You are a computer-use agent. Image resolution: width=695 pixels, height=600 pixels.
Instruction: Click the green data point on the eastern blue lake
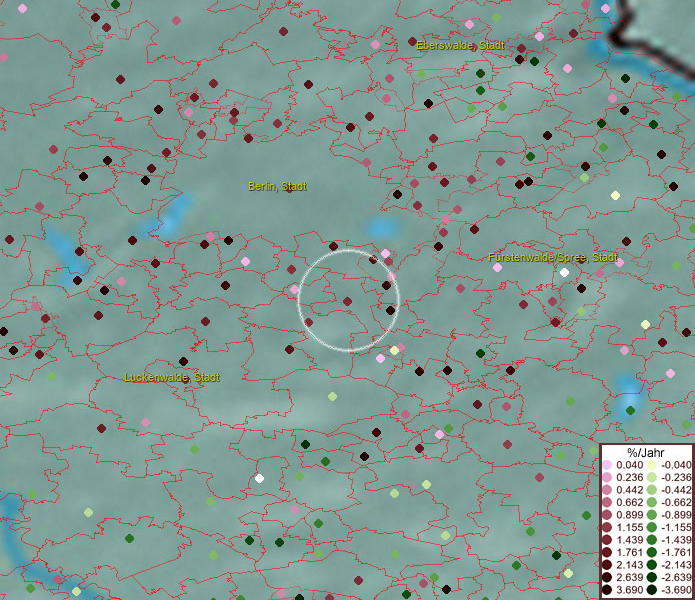click(630, 410)
